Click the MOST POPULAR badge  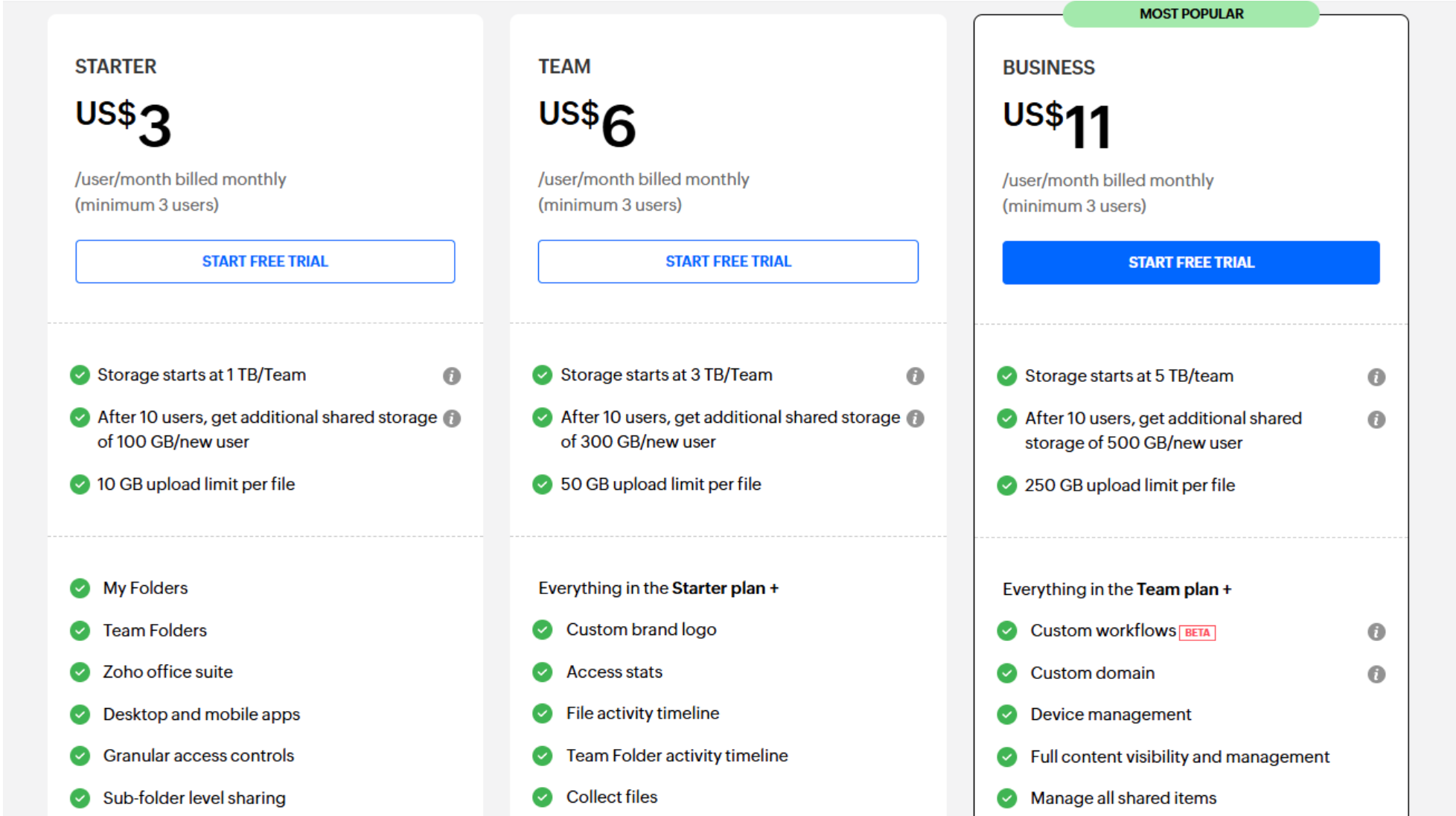[1191, 13]
